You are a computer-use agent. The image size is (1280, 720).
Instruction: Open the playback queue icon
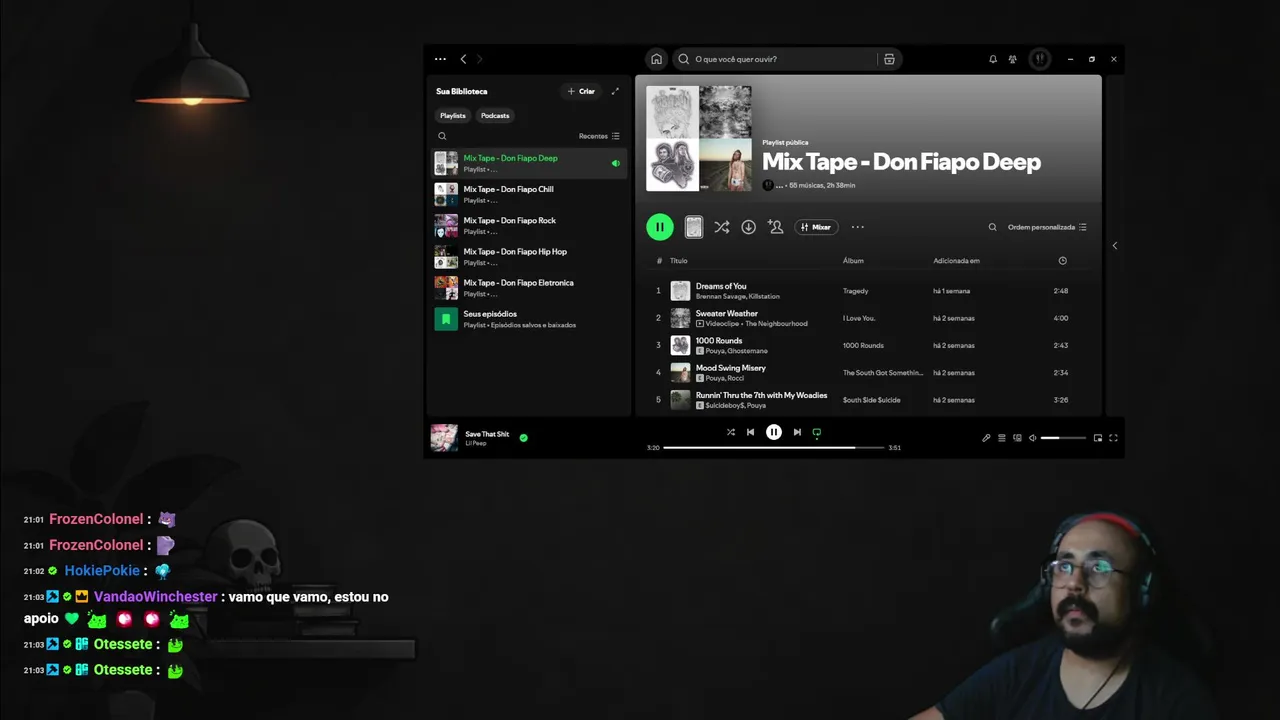coord(1002,438)
